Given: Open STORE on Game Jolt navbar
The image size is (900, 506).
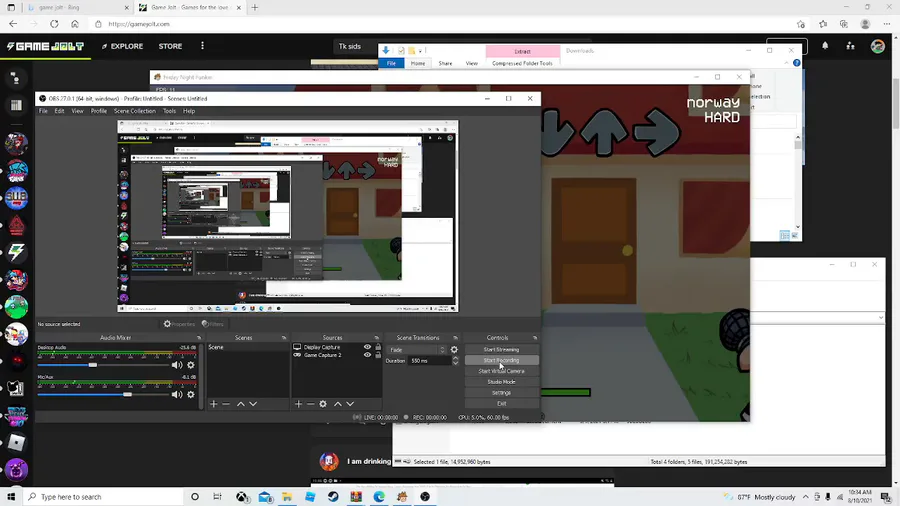Looking at the screenshot, I should tap(170, 46).
